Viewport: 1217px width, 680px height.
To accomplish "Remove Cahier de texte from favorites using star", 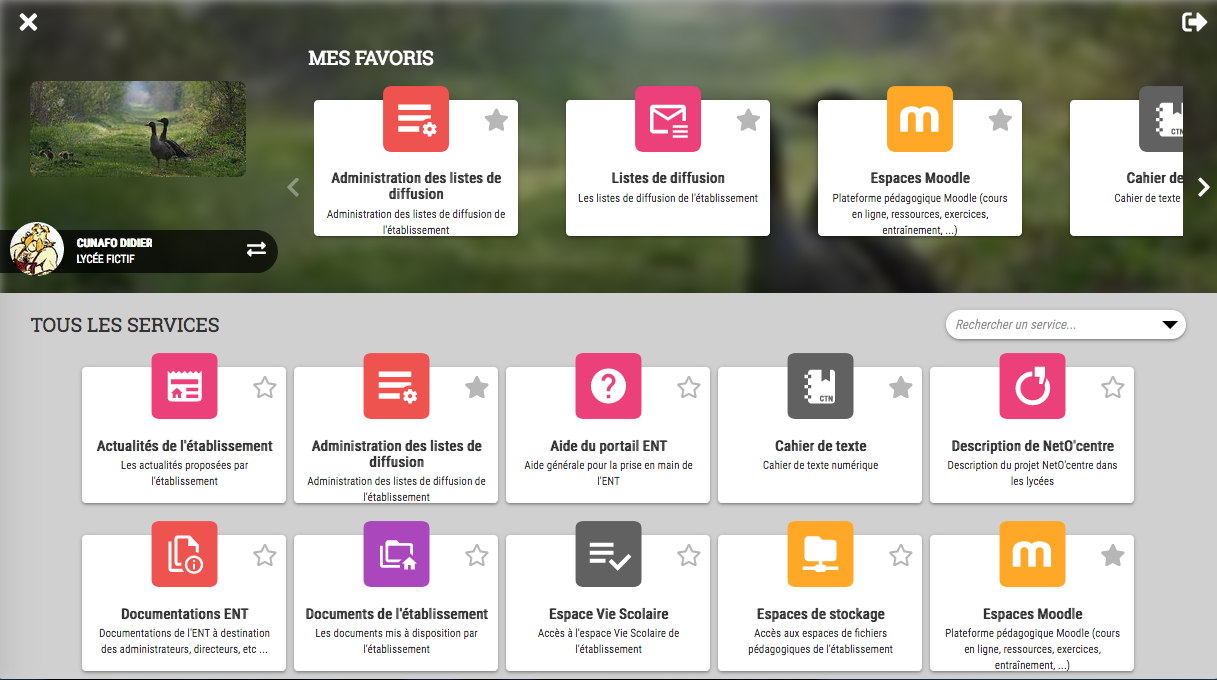I will [x=900, y=388].
